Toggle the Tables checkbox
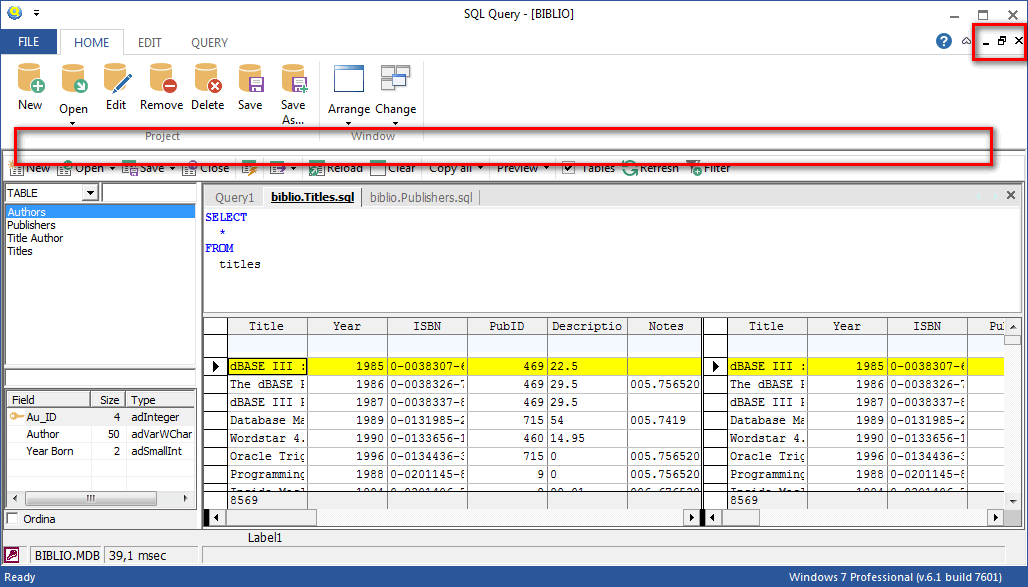This screenshot has width=1028, height=587. click(x=568, y=168)
